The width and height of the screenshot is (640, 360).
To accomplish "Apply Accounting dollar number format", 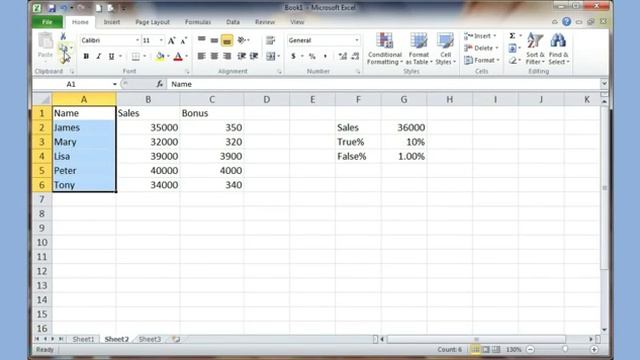I will 293,56.
